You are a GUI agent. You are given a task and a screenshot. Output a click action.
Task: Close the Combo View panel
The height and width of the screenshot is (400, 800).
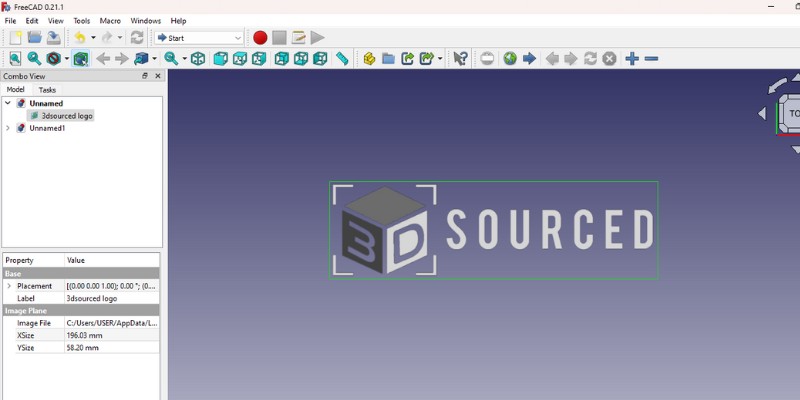pyautogui.click(x=158, y=76)
